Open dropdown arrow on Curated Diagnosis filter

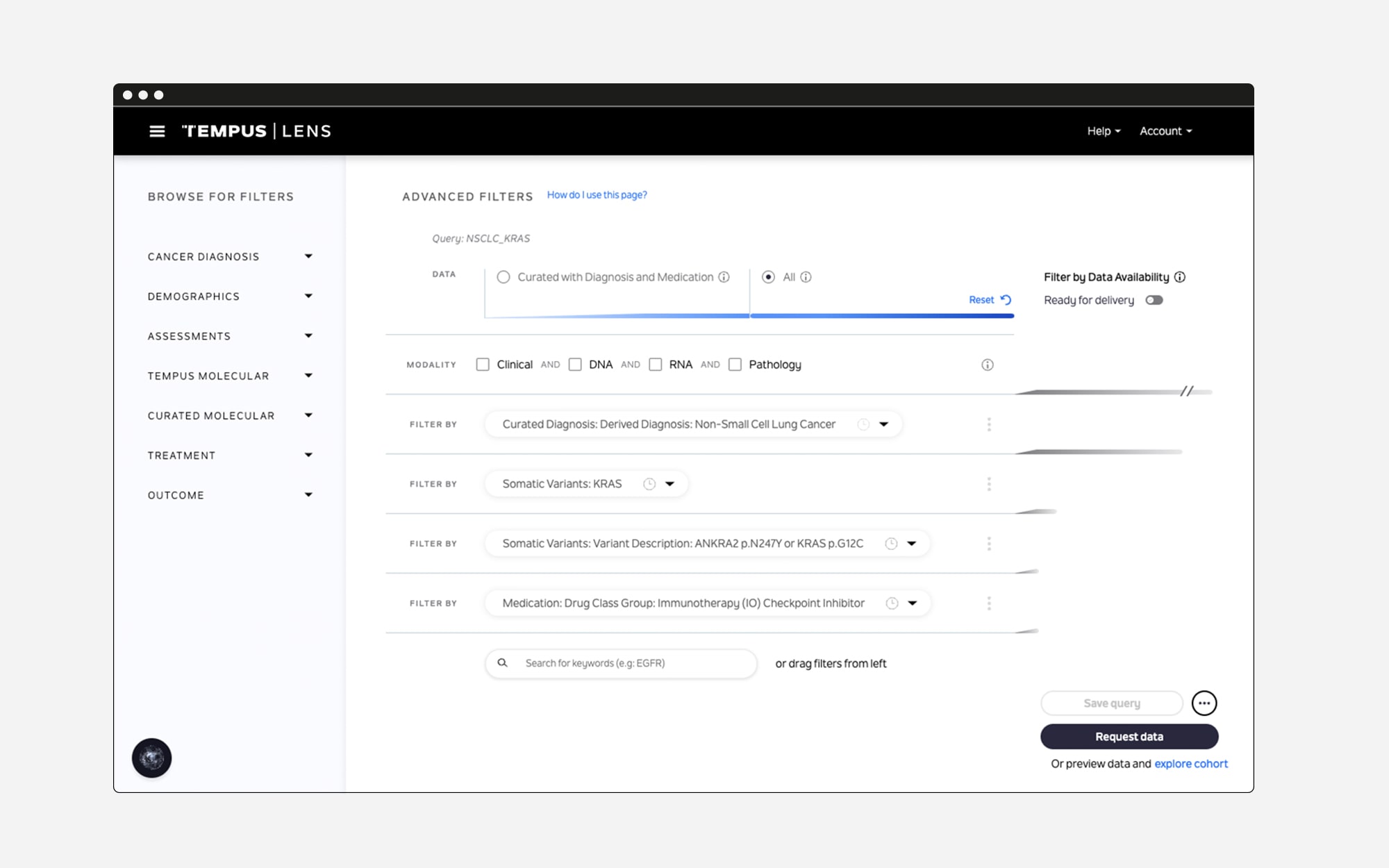click(x=883, y=424)
